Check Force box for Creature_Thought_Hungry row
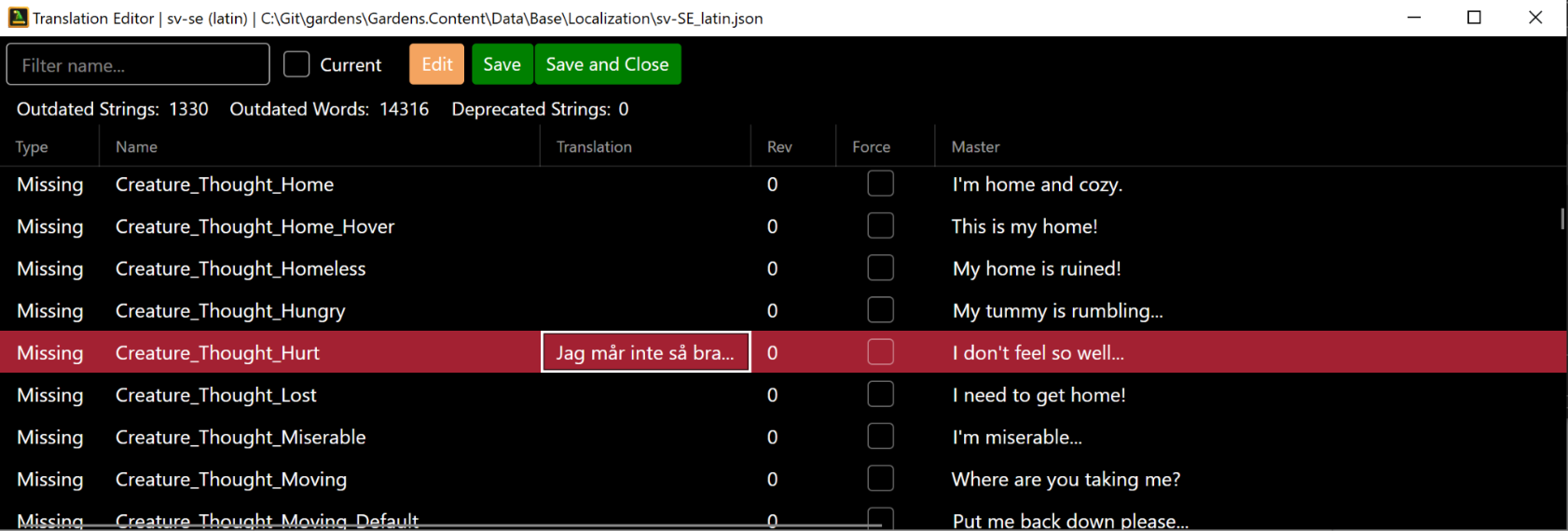Image resolution: width=1568 pixels, height=531 pixels. point(880,310)
